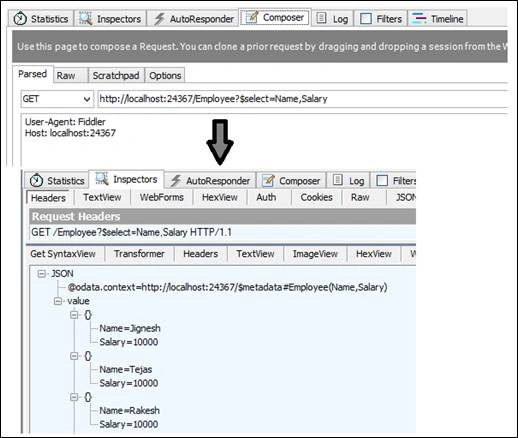Image resolution: width=518 pixels, height=438 pixels.
Task: Click the Log document icon in lower tab bar
Action: [x=337, y=180]
